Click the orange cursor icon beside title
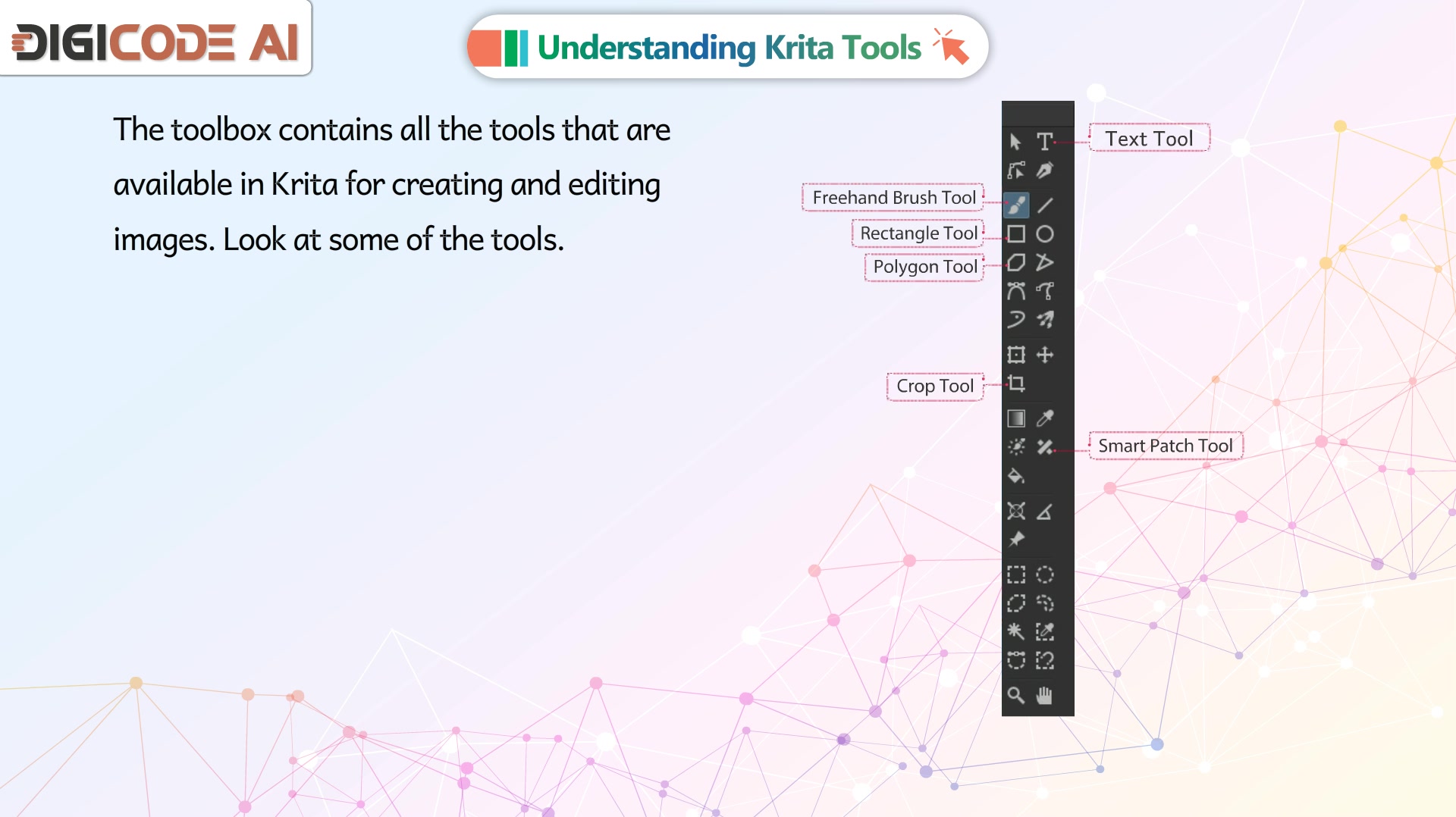 pos(952,46)
